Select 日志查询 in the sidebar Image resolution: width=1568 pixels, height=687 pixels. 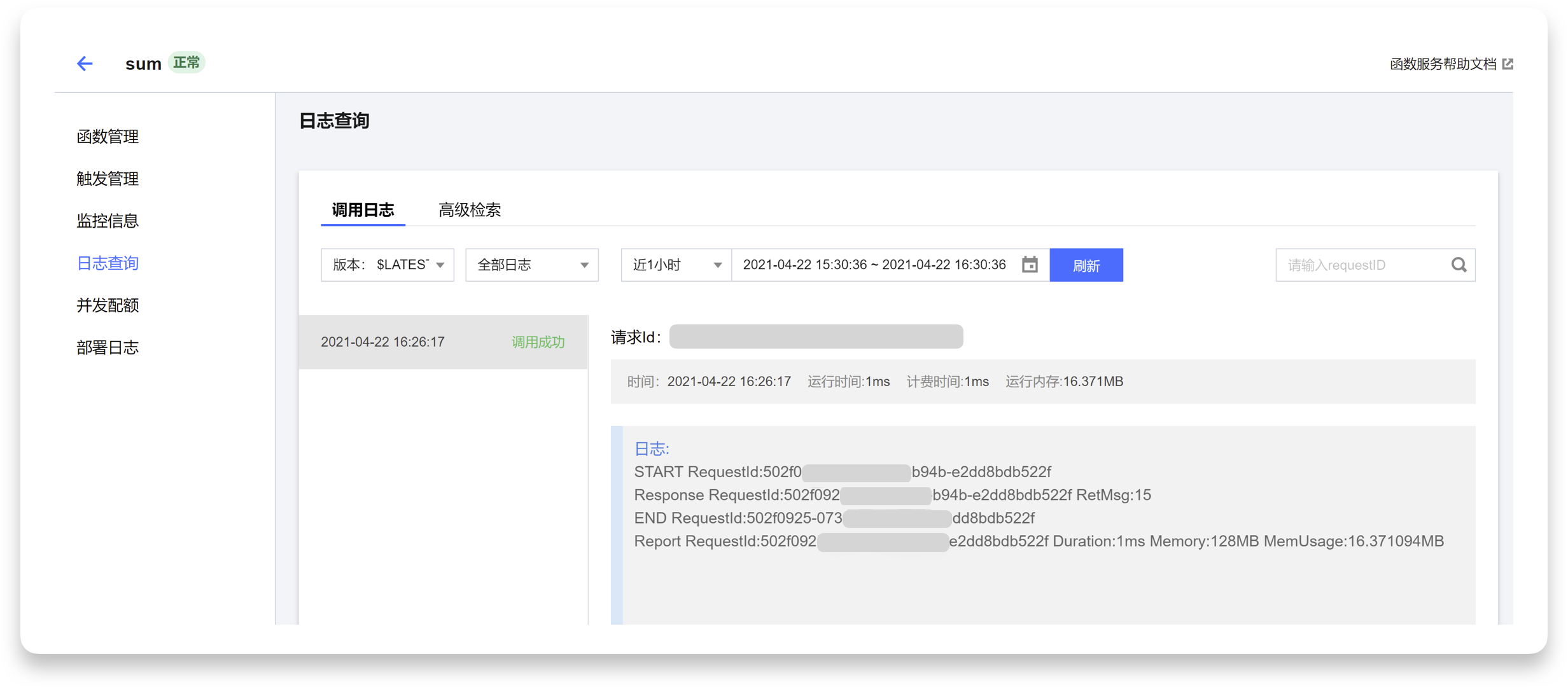(x=108, y=263)
